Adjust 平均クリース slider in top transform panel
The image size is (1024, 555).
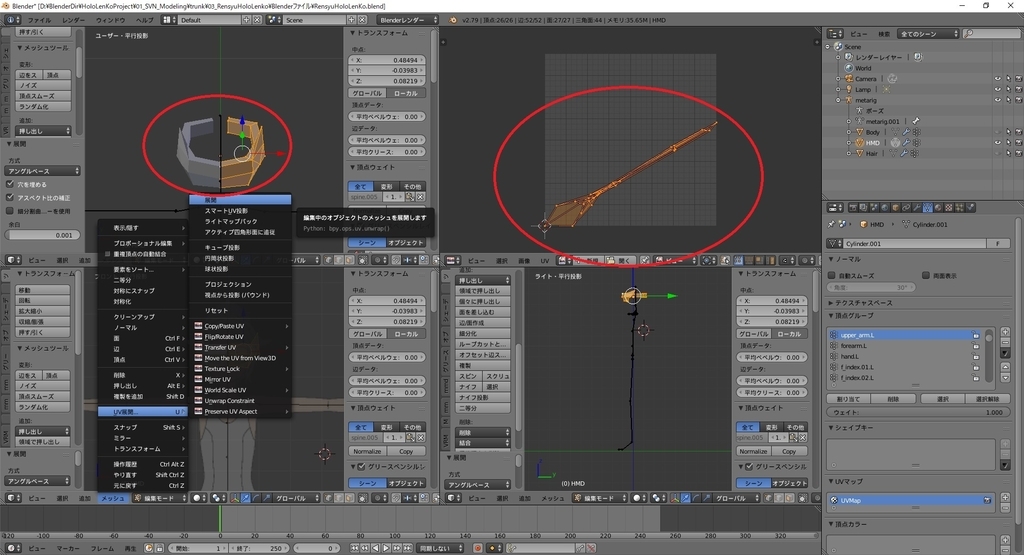point(387,152)
